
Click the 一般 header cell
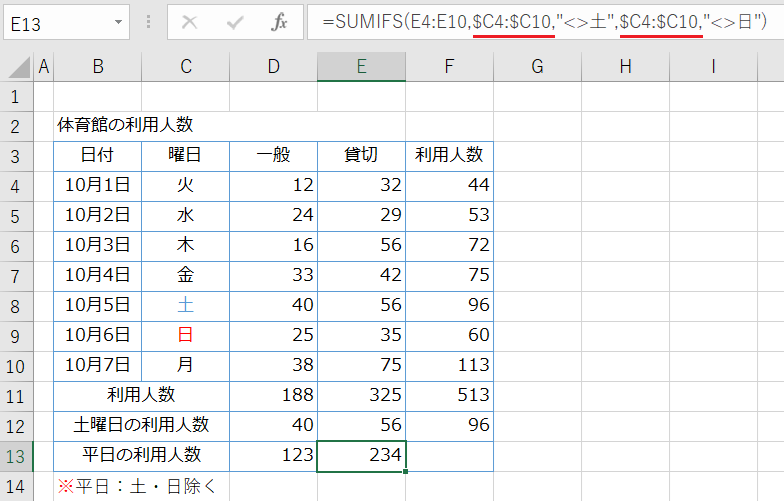click(274, 156)
